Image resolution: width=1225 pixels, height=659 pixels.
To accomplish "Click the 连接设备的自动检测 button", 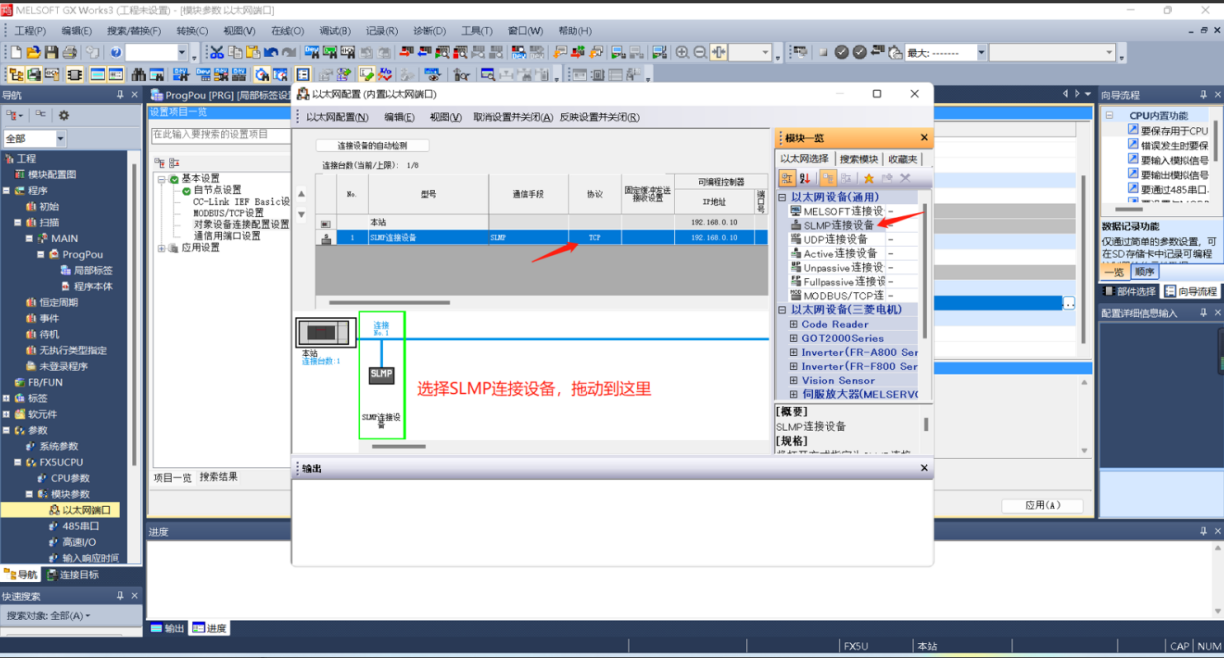I will [372, 146].
